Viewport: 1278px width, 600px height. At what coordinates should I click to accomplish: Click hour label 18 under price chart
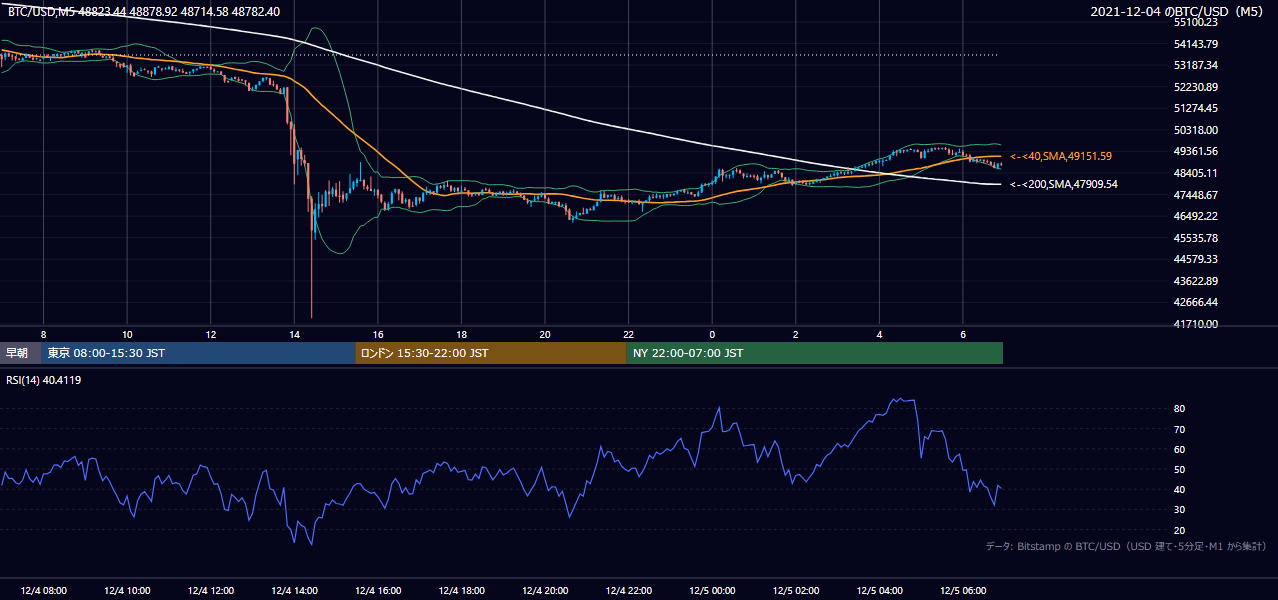tap(461, 334)
